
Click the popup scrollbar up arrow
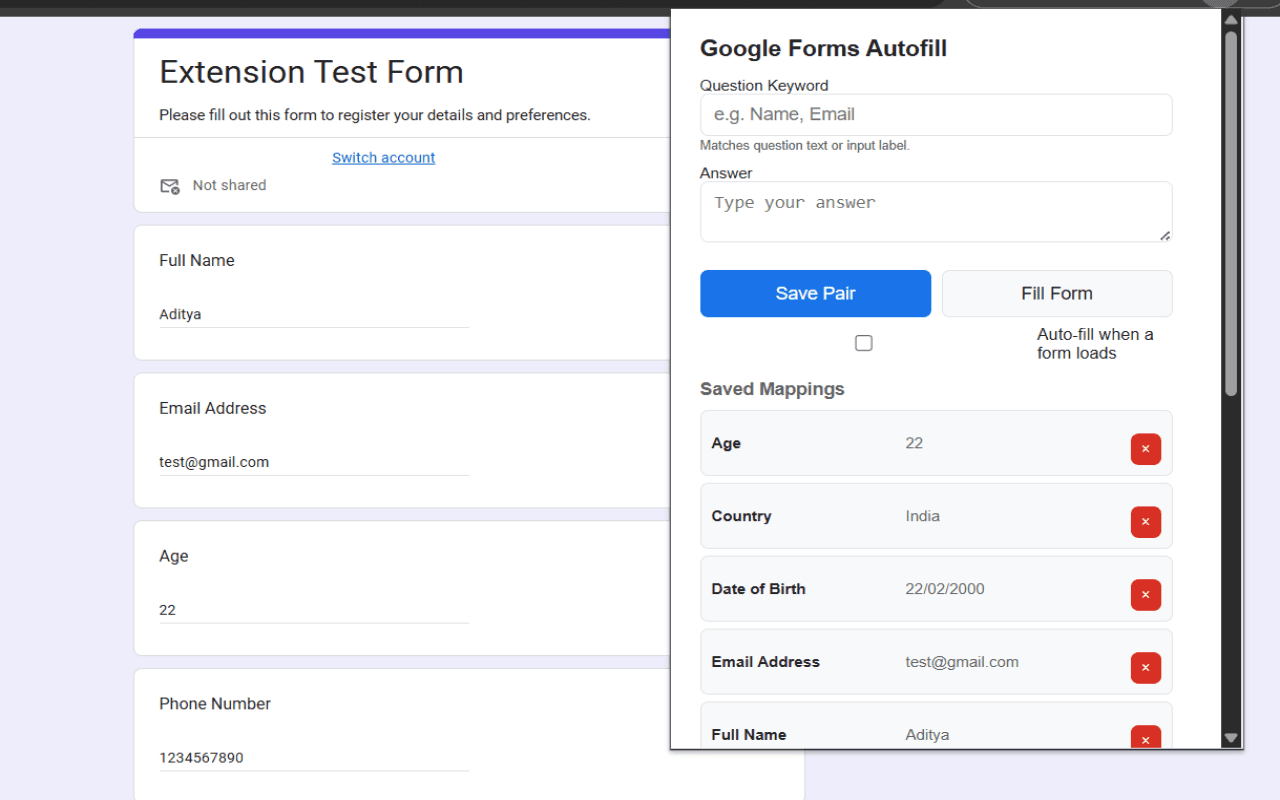[x=1231, y=19]
